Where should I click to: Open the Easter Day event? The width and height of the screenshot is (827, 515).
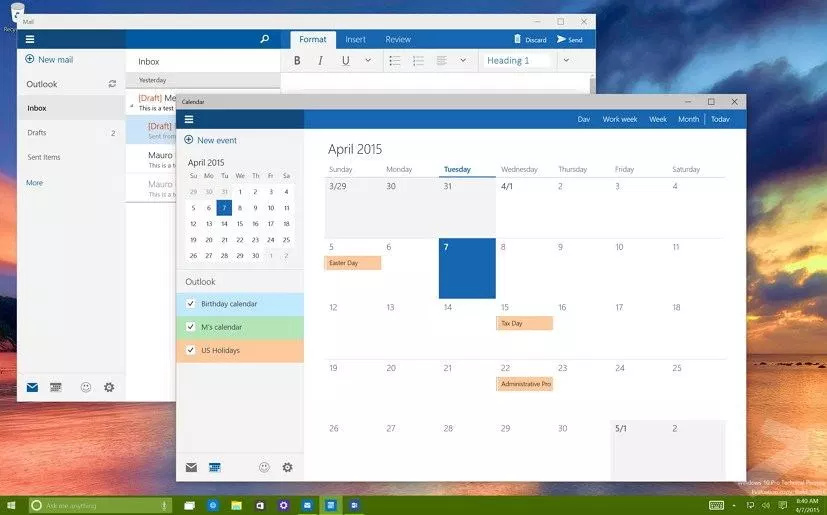(x=353, y=263)
